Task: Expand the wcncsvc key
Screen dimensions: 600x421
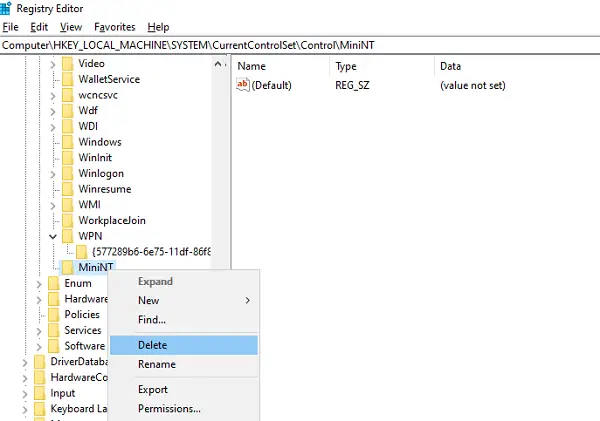Action: tap(53, 96)
